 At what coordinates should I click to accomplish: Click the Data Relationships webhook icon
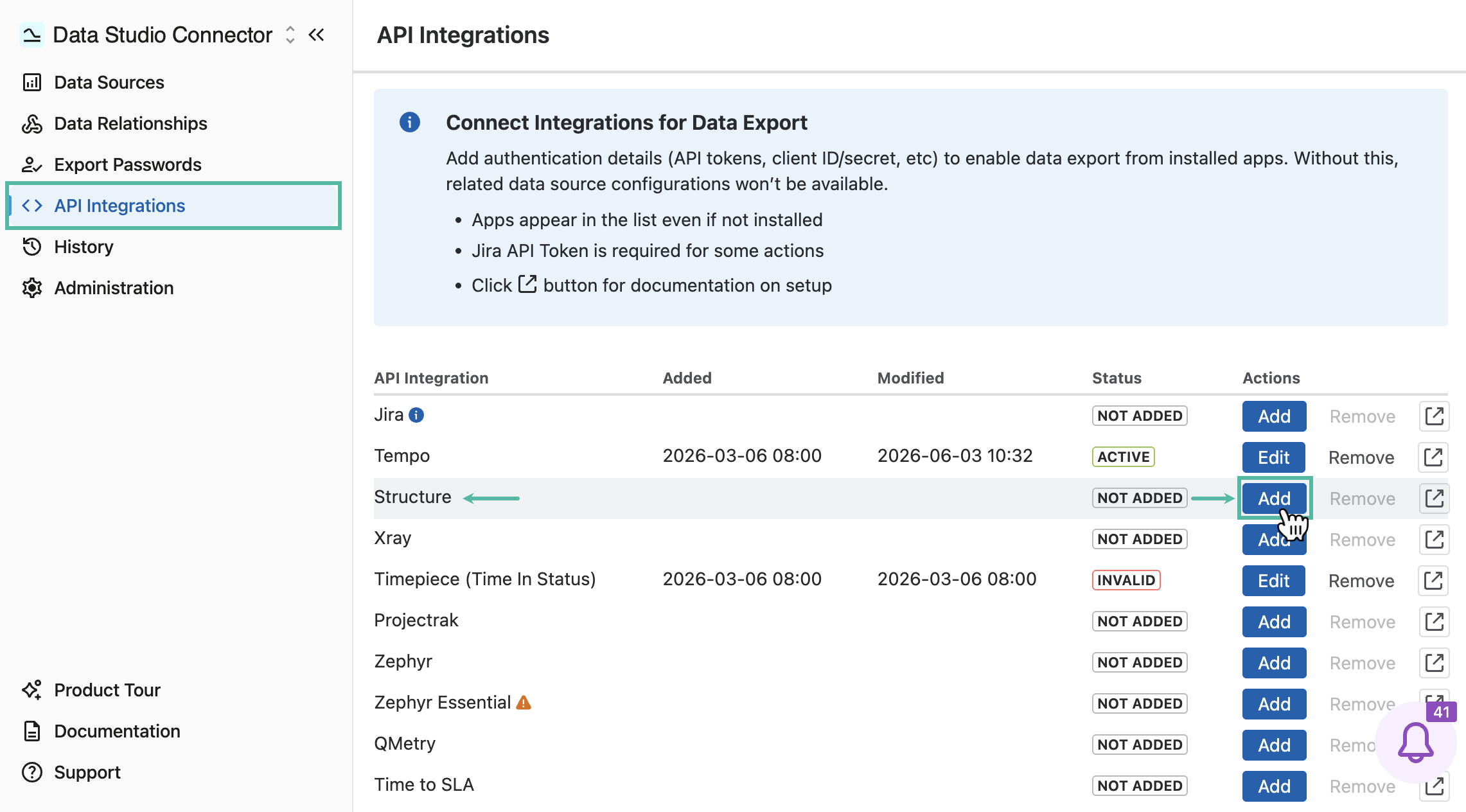click(32, 123)
